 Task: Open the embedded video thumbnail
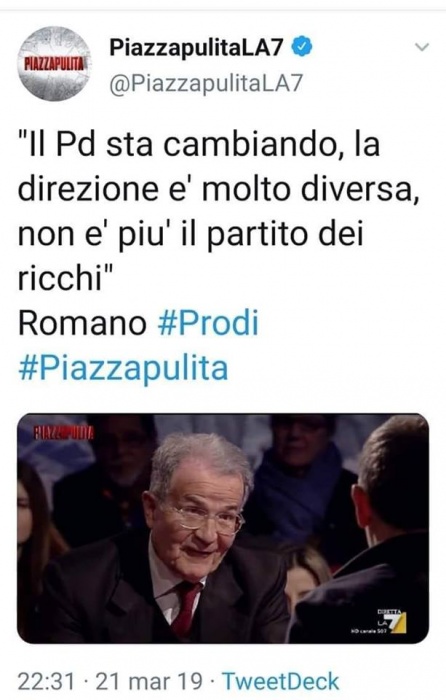point(223,528)
